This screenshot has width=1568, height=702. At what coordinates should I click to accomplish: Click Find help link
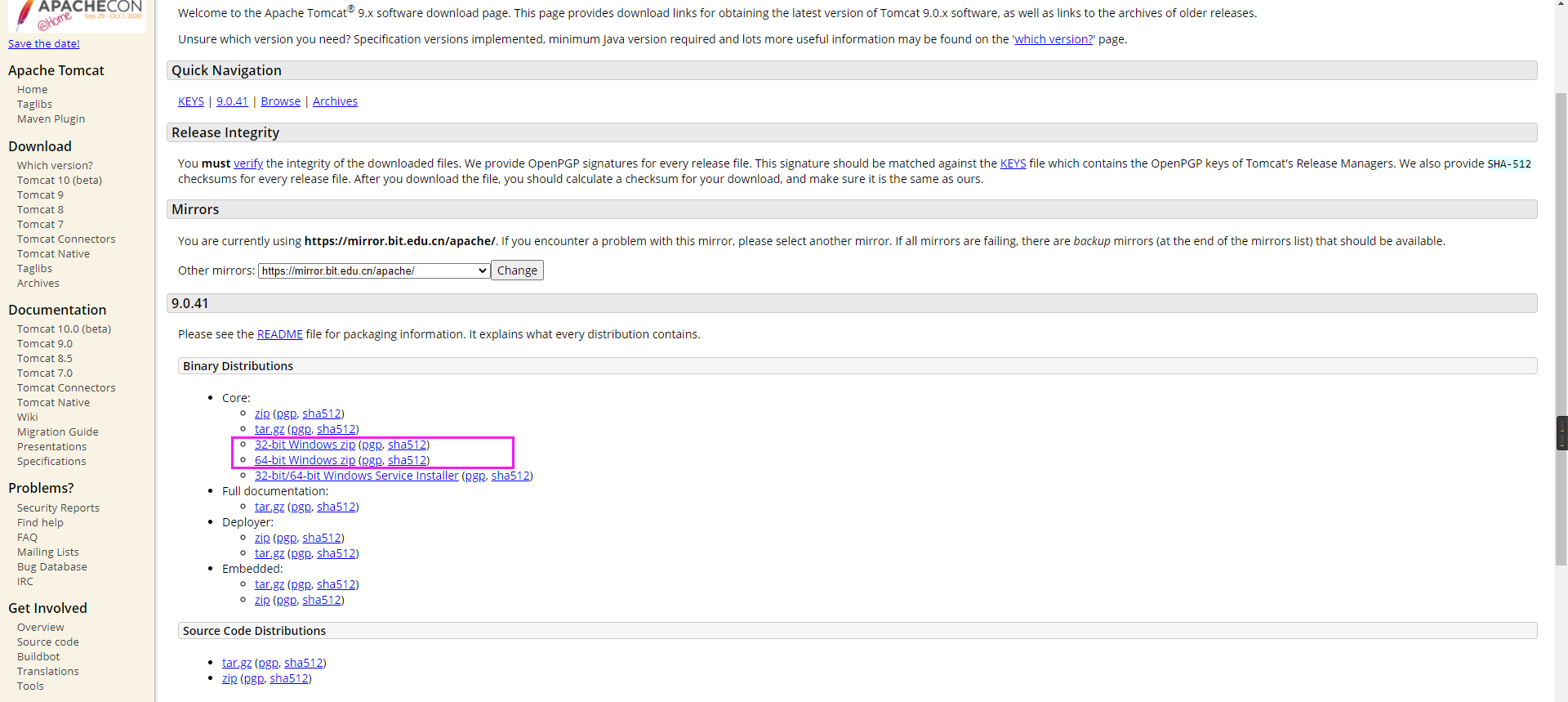coord(40,523)
